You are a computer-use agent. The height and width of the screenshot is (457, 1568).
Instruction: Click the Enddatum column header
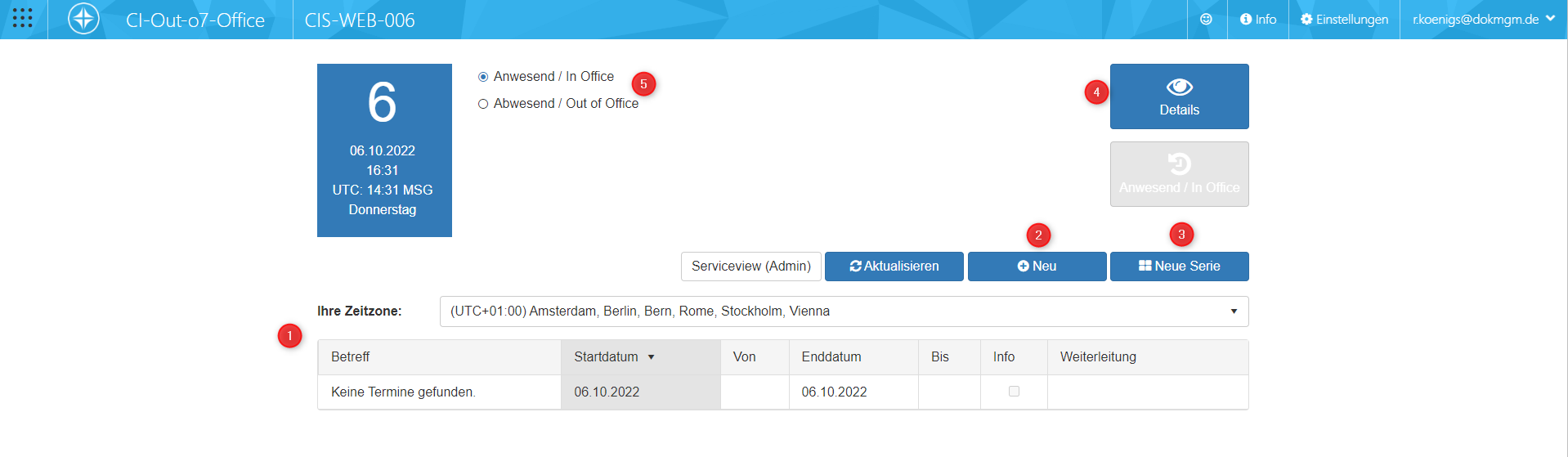(831, 357)
